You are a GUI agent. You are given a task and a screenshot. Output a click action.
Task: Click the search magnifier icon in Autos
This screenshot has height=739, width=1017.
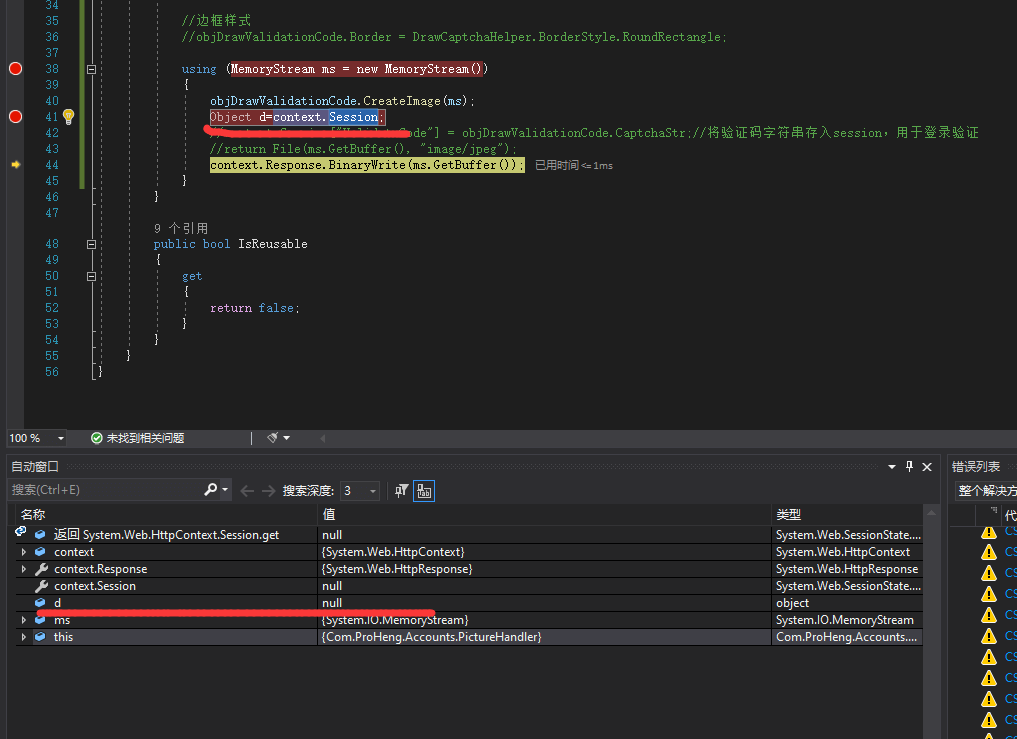[210, 490]
